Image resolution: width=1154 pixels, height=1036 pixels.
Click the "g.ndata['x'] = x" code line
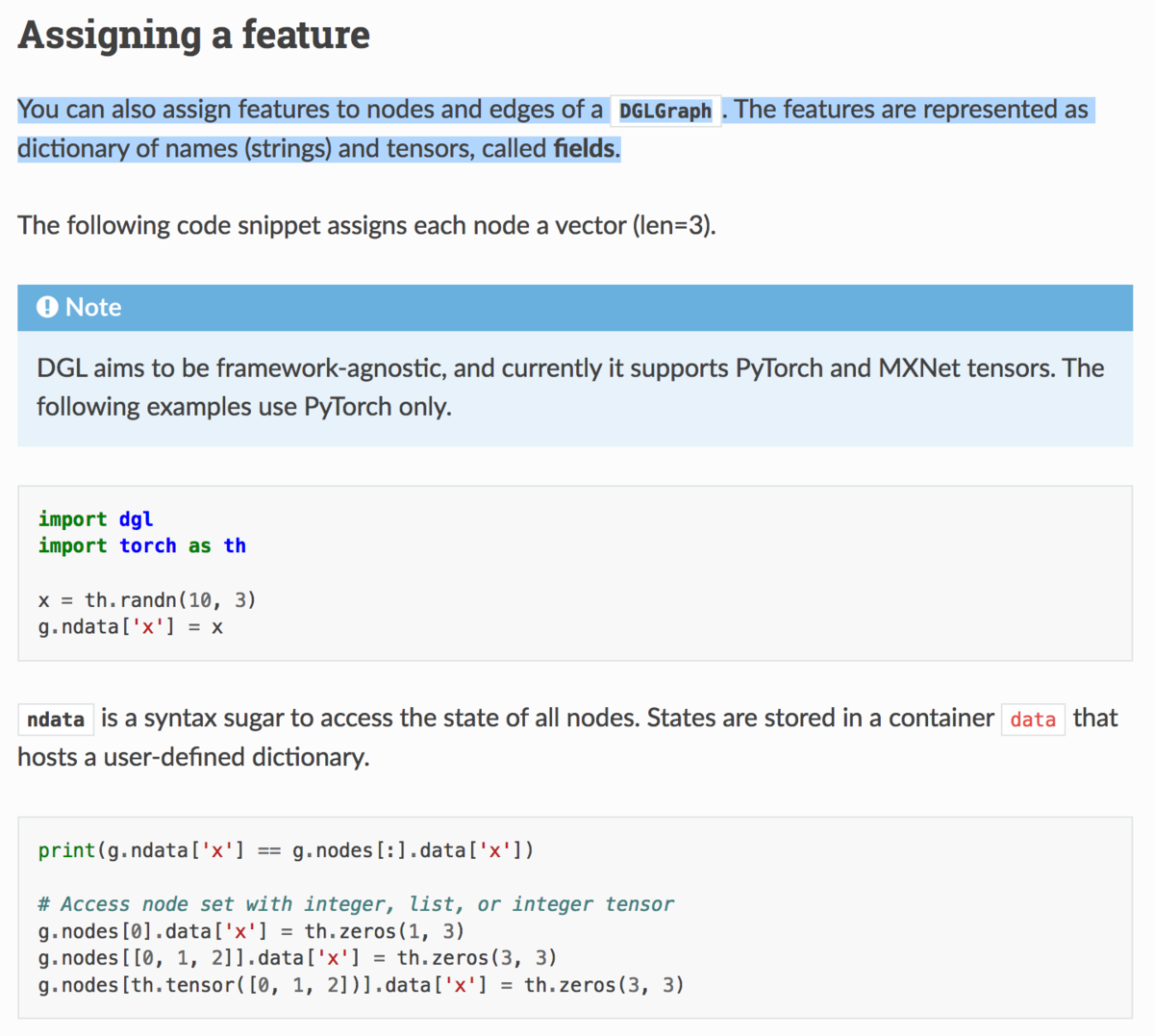coord(131,627)
